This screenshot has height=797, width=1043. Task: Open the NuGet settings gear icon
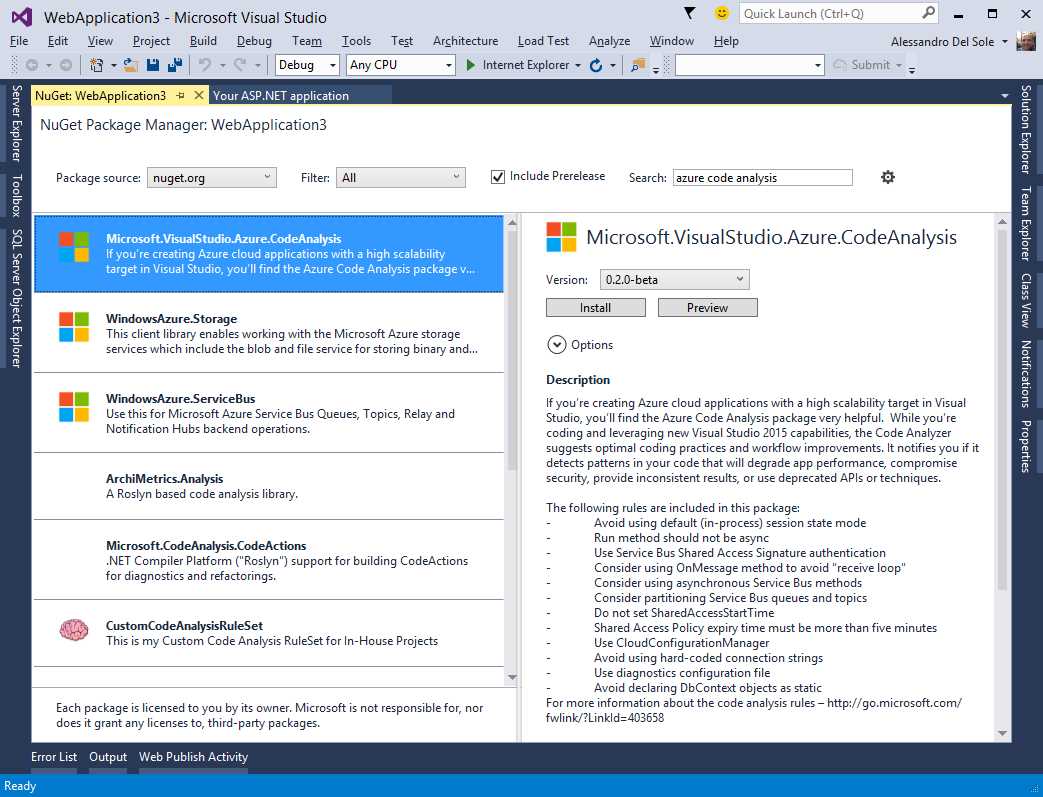888,176
